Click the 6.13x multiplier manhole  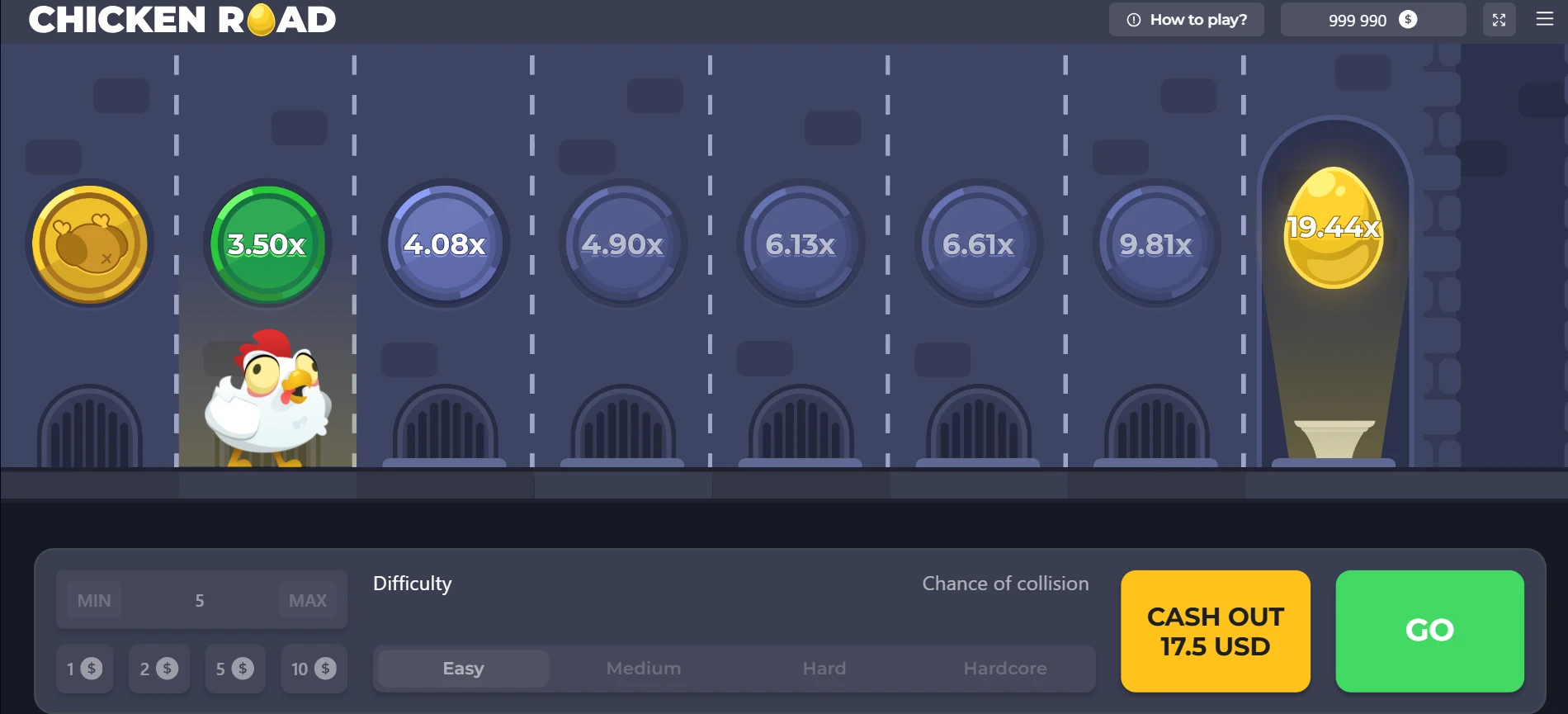(x=801, y=244)
